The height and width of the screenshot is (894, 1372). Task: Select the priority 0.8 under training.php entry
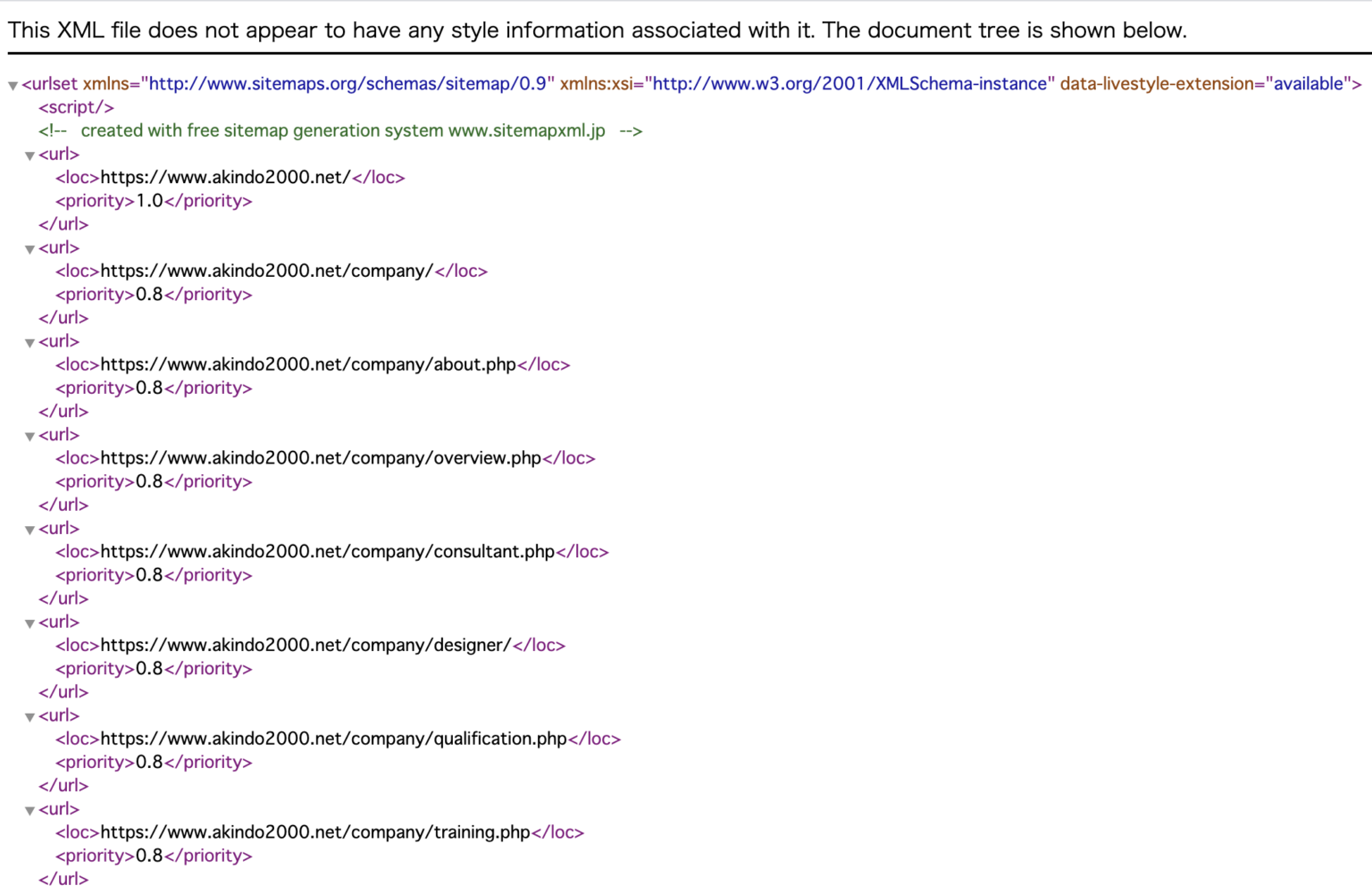tap(148, 855)
